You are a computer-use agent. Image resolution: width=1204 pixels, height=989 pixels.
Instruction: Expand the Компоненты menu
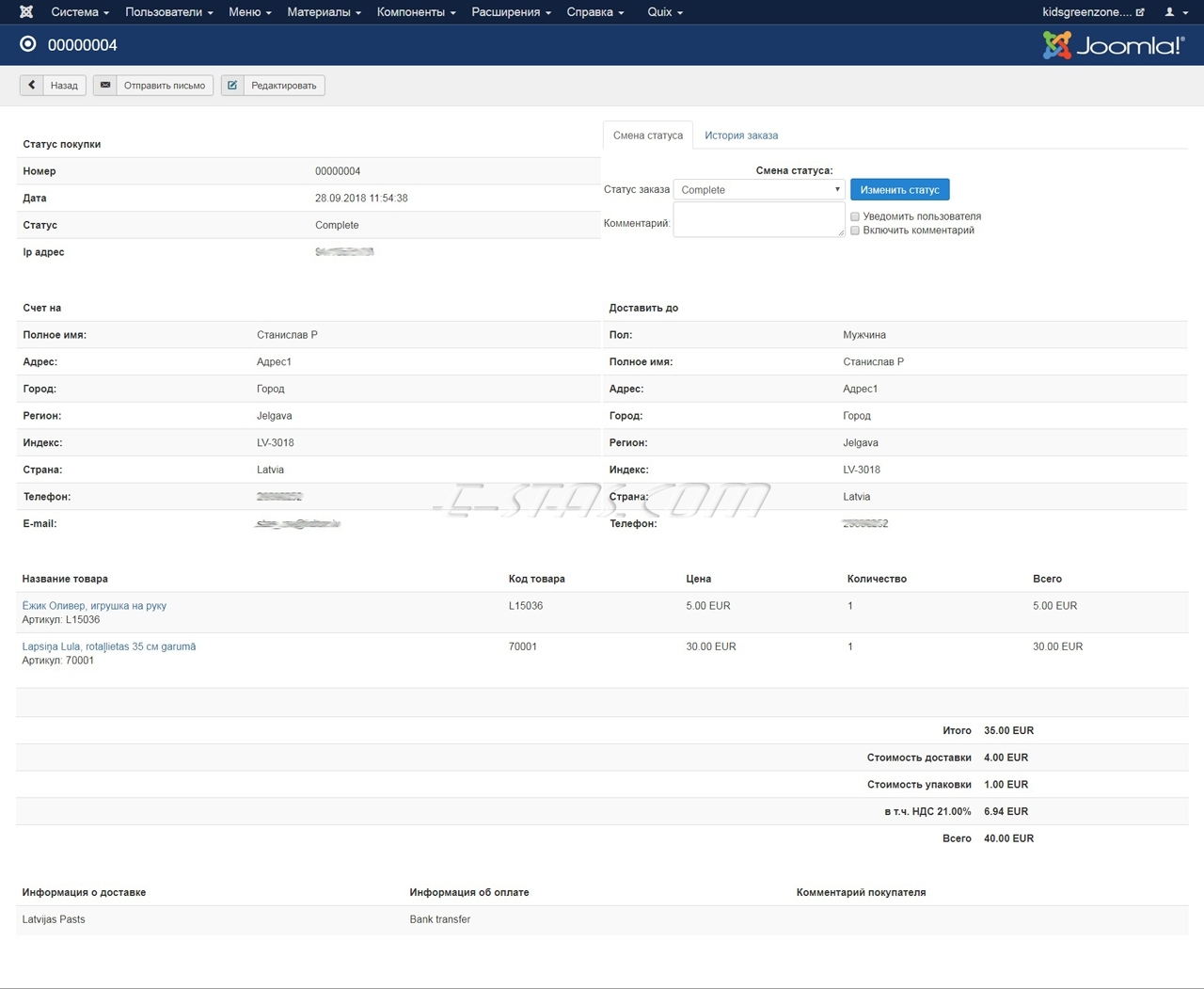click(x=417, y=12)
